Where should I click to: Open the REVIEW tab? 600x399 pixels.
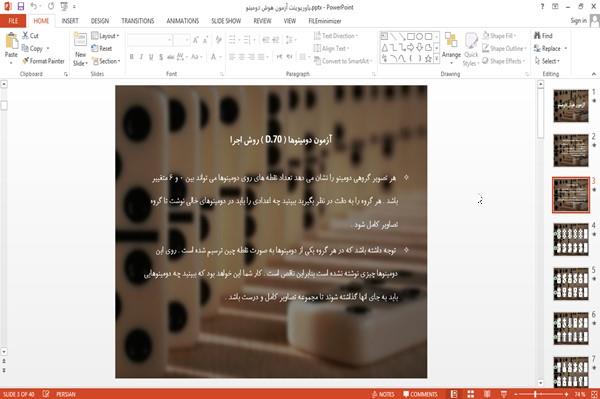tap(262, 21)
